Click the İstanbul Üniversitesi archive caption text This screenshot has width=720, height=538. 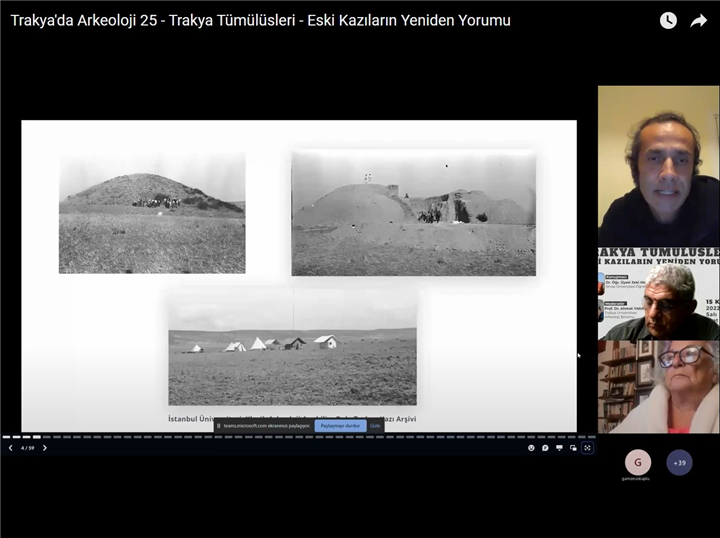click(x=292, y=419)
